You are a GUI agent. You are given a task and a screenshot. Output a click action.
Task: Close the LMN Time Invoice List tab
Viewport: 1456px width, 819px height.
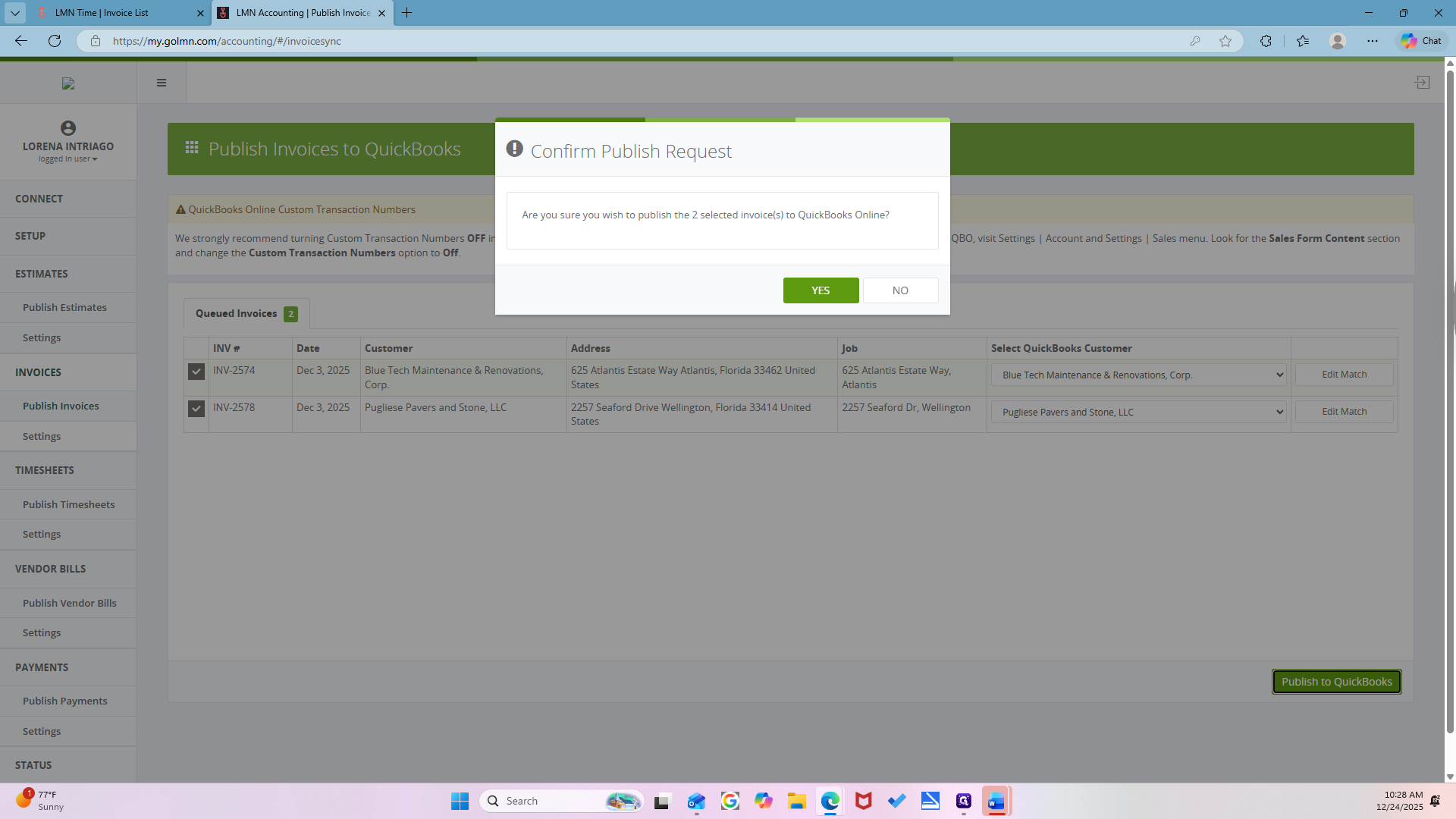click(200, 13)
